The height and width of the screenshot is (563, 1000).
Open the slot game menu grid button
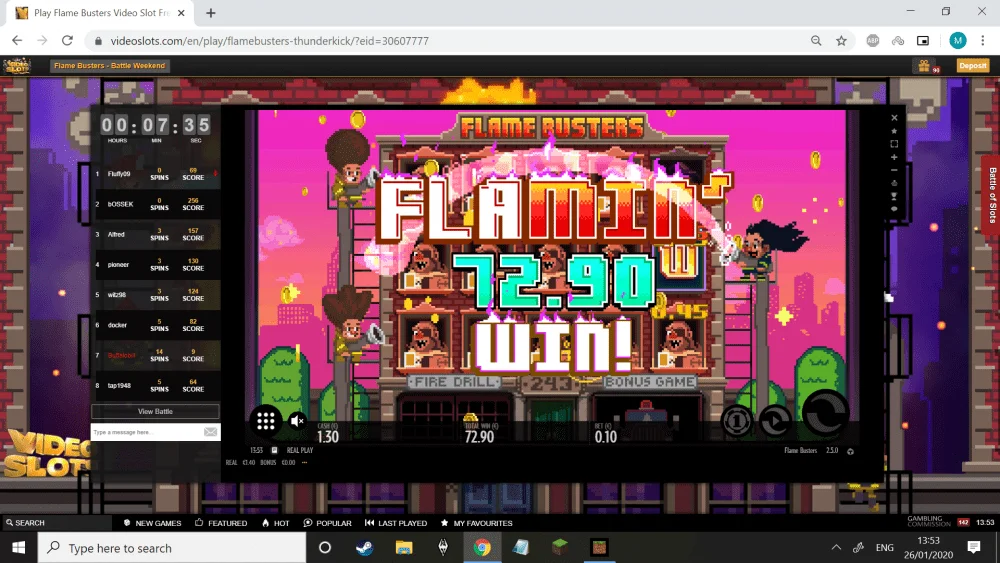point(265,420)
